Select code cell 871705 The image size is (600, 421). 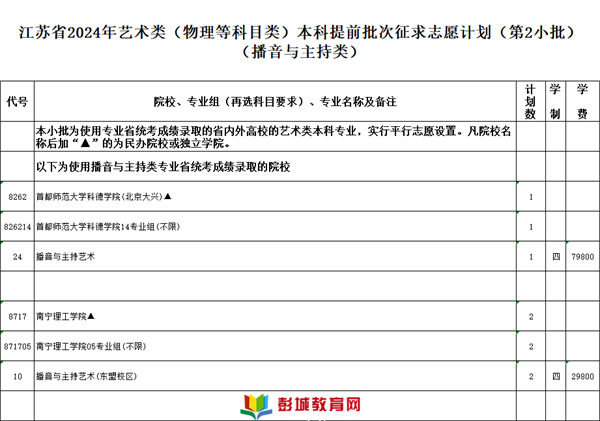[17, 346]
